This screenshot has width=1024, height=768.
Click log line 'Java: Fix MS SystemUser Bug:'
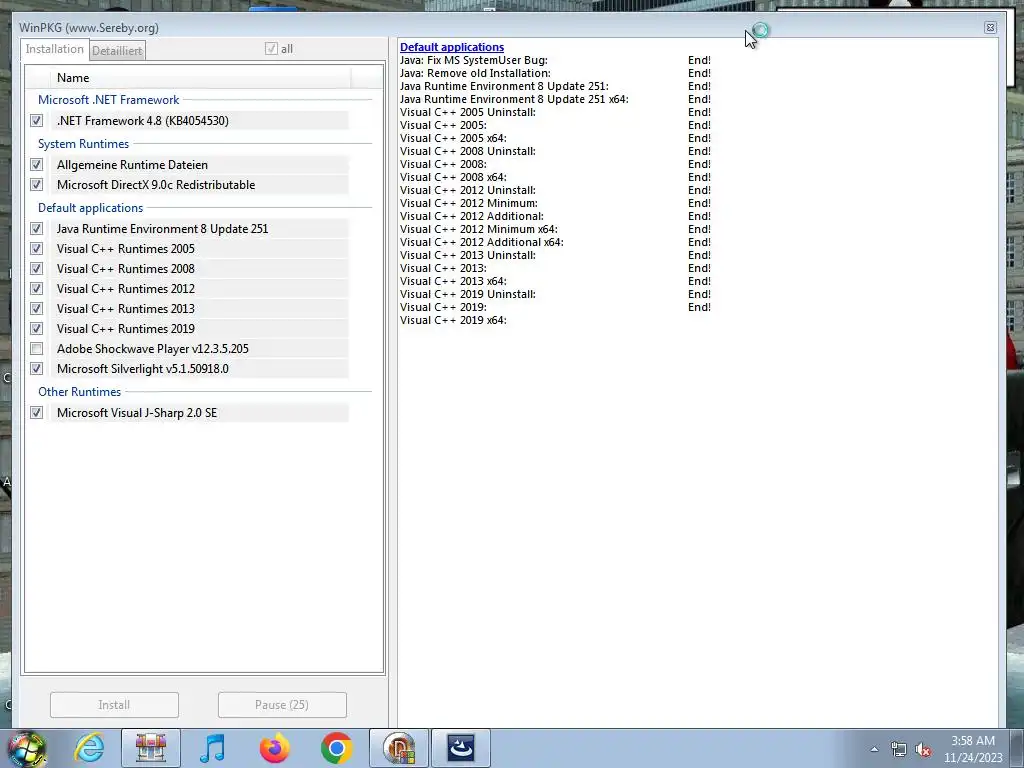pyautogui.click(x=473, y=60)
